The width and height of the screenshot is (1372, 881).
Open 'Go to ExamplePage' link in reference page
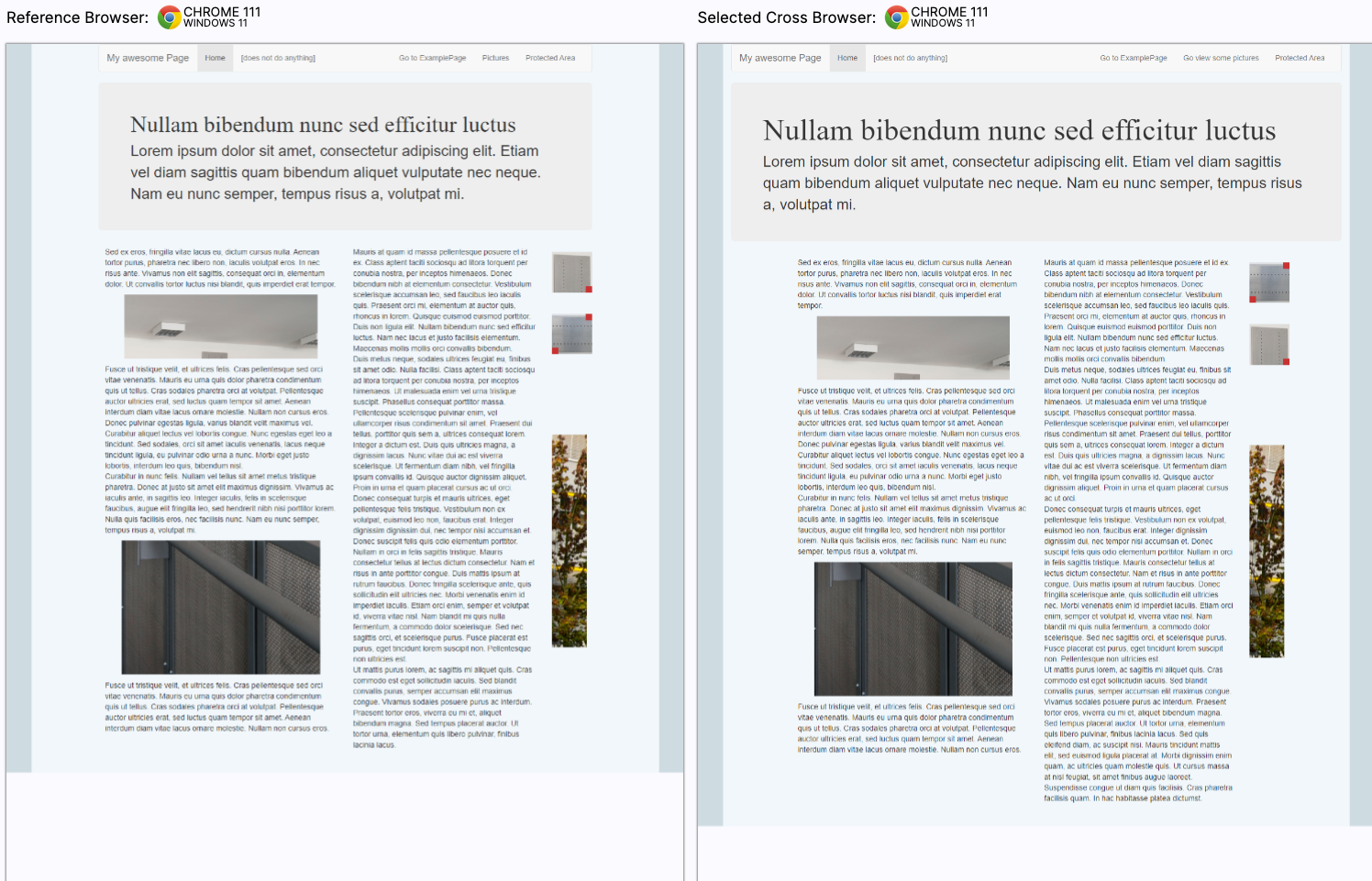tap(432, 58)
